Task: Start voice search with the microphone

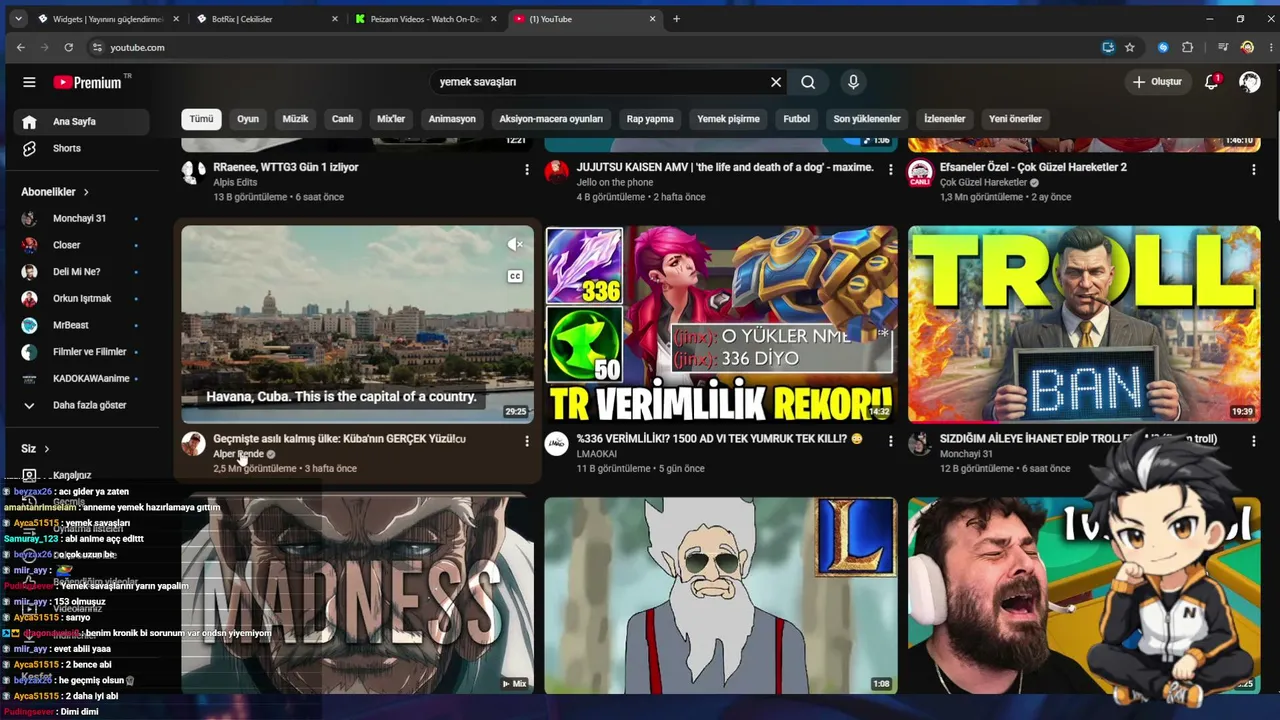Action: tap(853, 82)
